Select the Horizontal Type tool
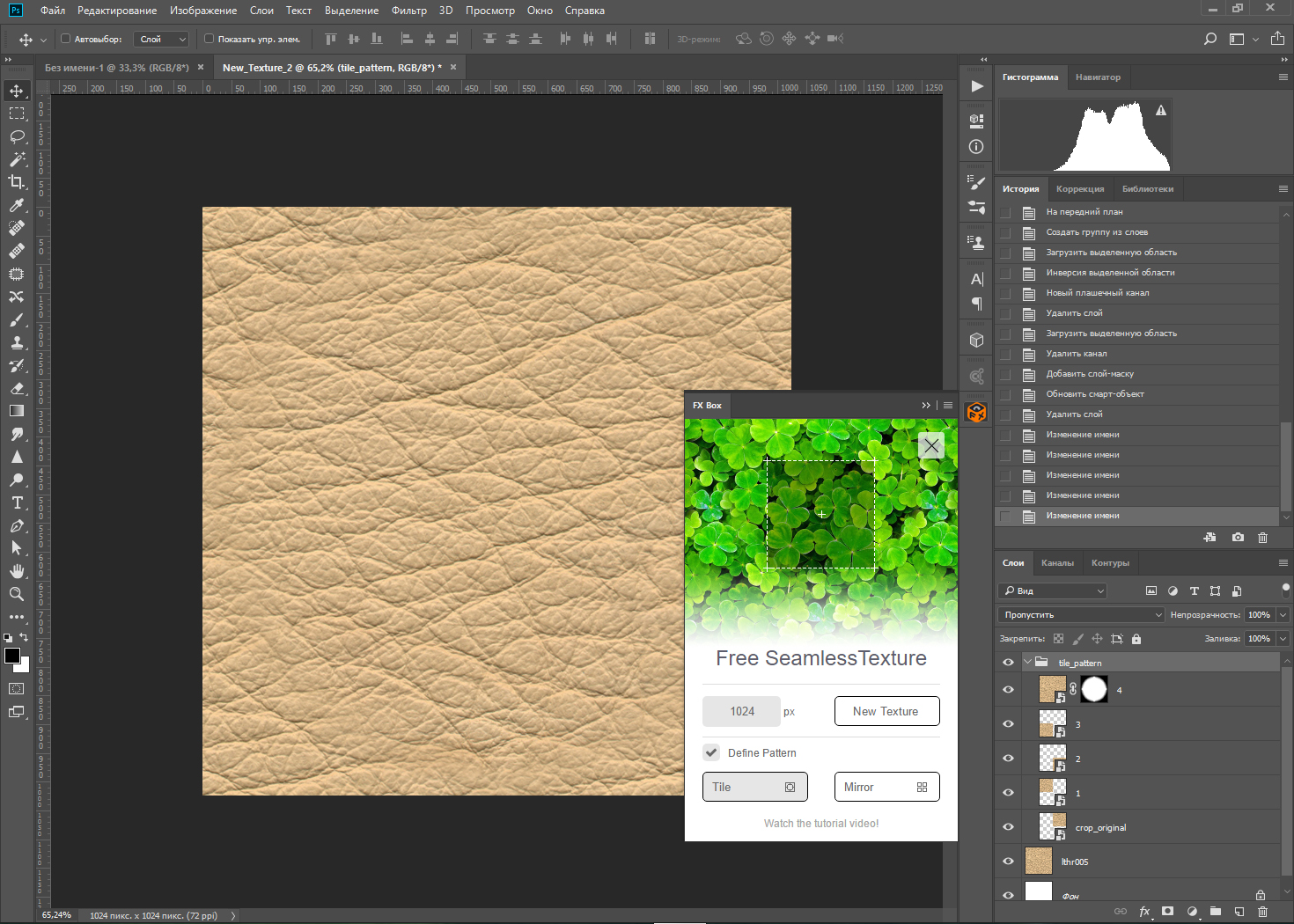The image size is (1294, 924). pyautogui.click(x=17, y=502)
